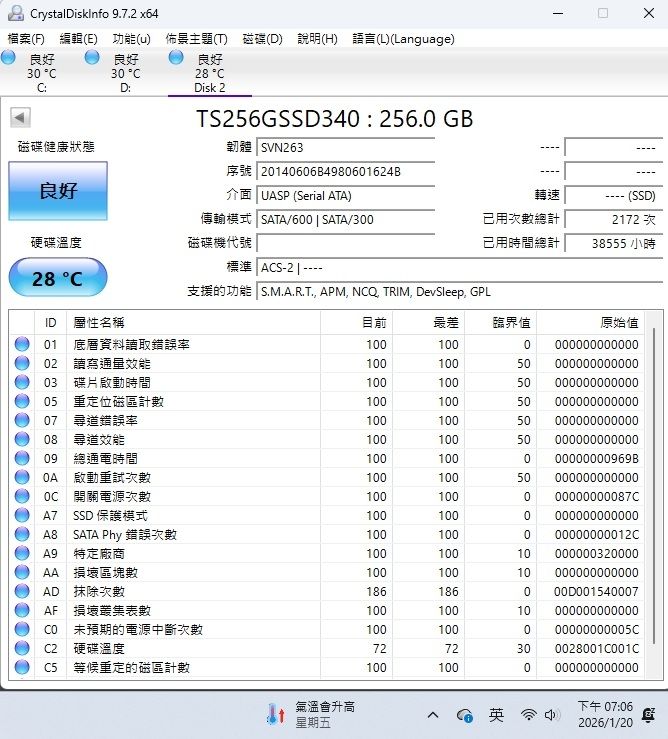
Task: Click the Wi-Fi network tray icon
Action: point(528,715)
